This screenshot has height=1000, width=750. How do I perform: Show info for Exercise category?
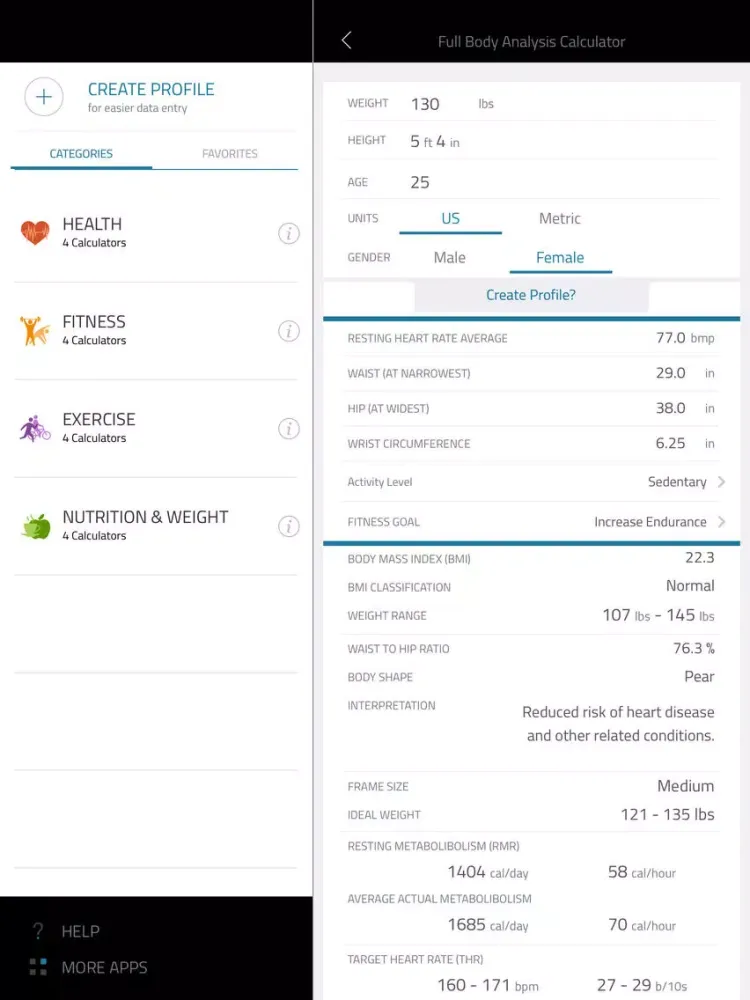[289, 429]
